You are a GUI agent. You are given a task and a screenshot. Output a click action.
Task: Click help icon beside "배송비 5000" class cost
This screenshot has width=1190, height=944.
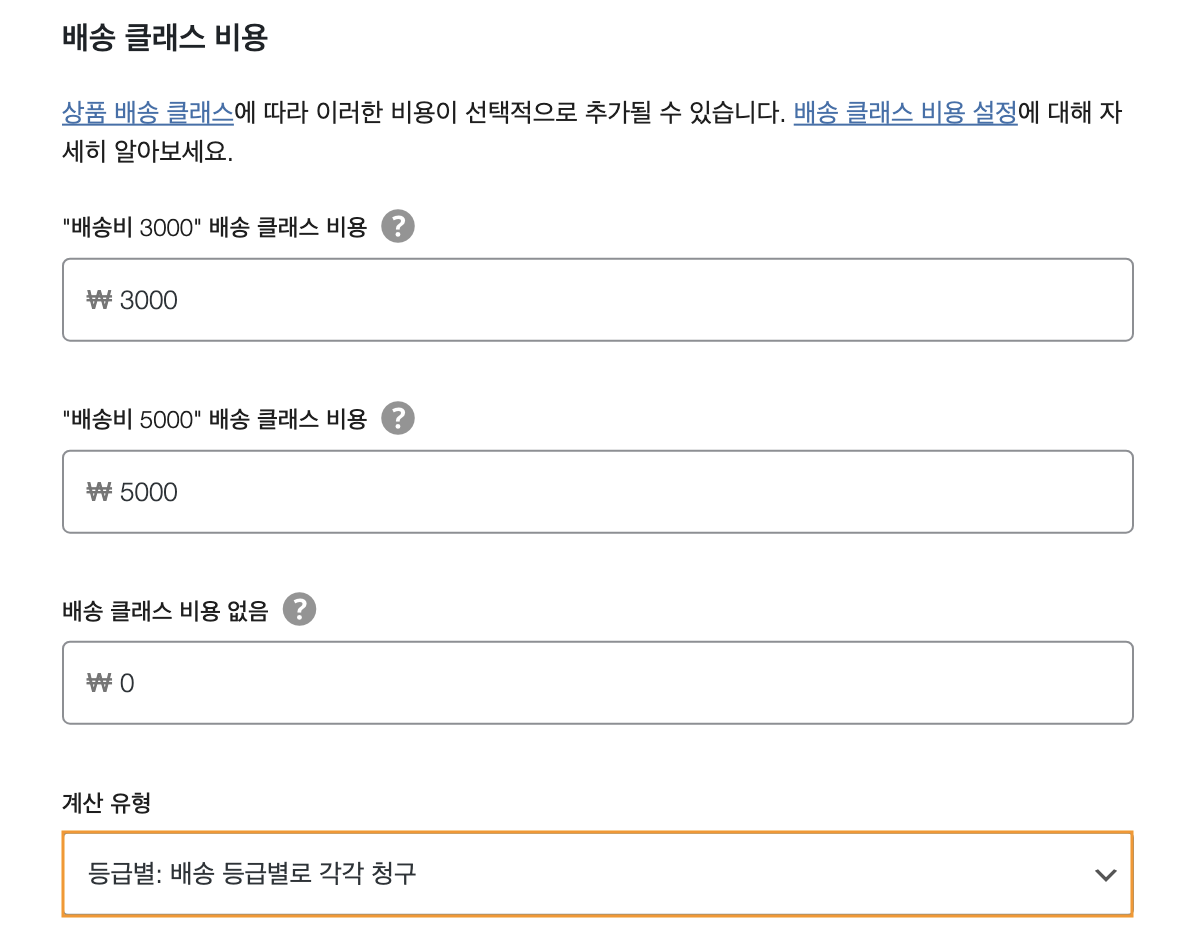tap(398, 418)
